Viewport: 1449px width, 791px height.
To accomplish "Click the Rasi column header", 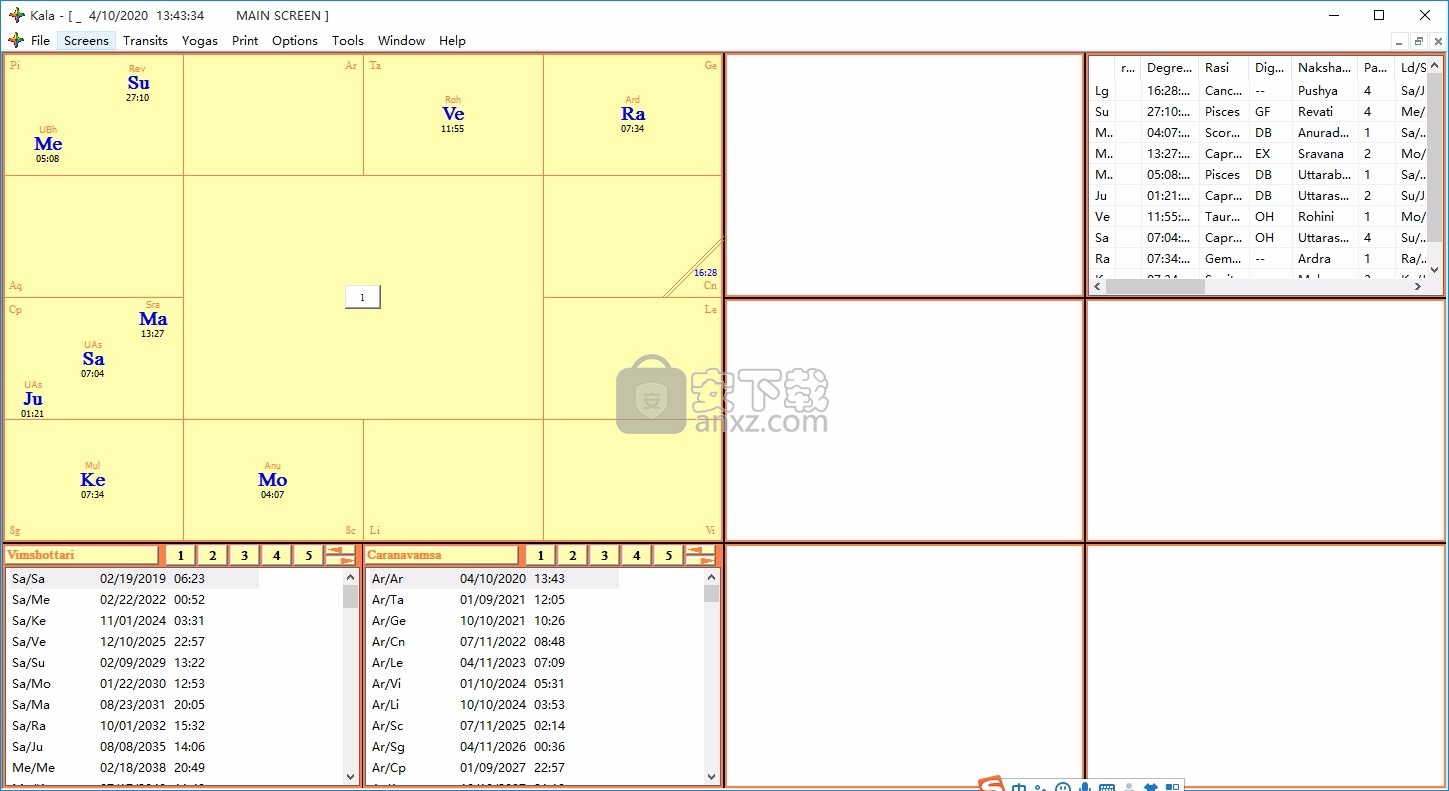I will 1223,68.
